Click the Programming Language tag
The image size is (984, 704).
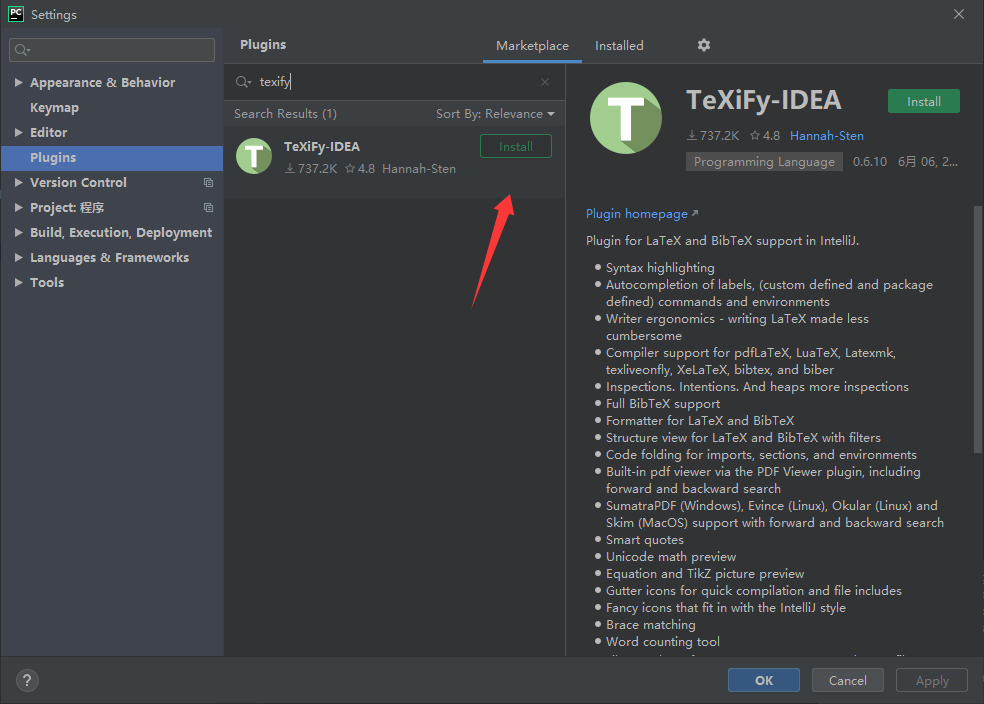click(x=764, y=162)
